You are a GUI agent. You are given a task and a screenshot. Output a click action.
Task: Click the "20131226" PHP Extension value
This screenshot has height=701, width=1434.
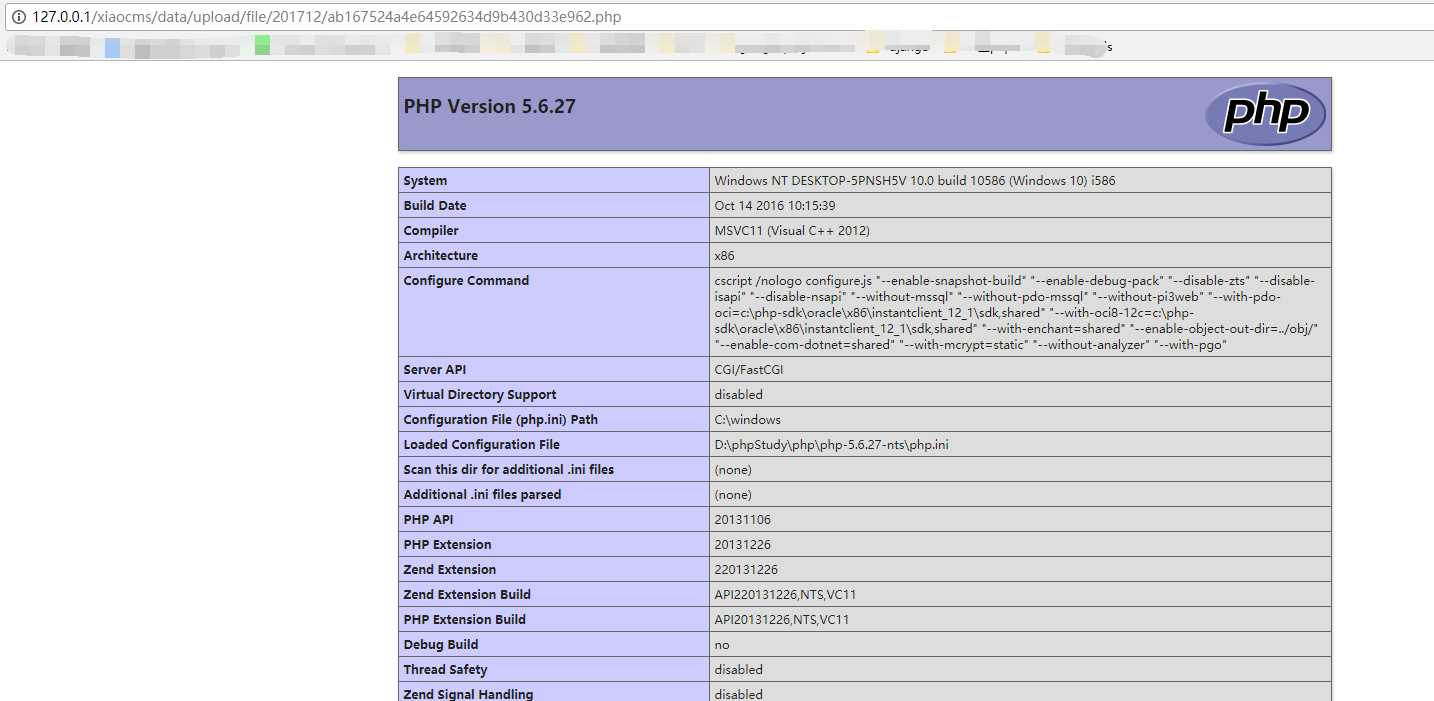(x=742, y=545)
